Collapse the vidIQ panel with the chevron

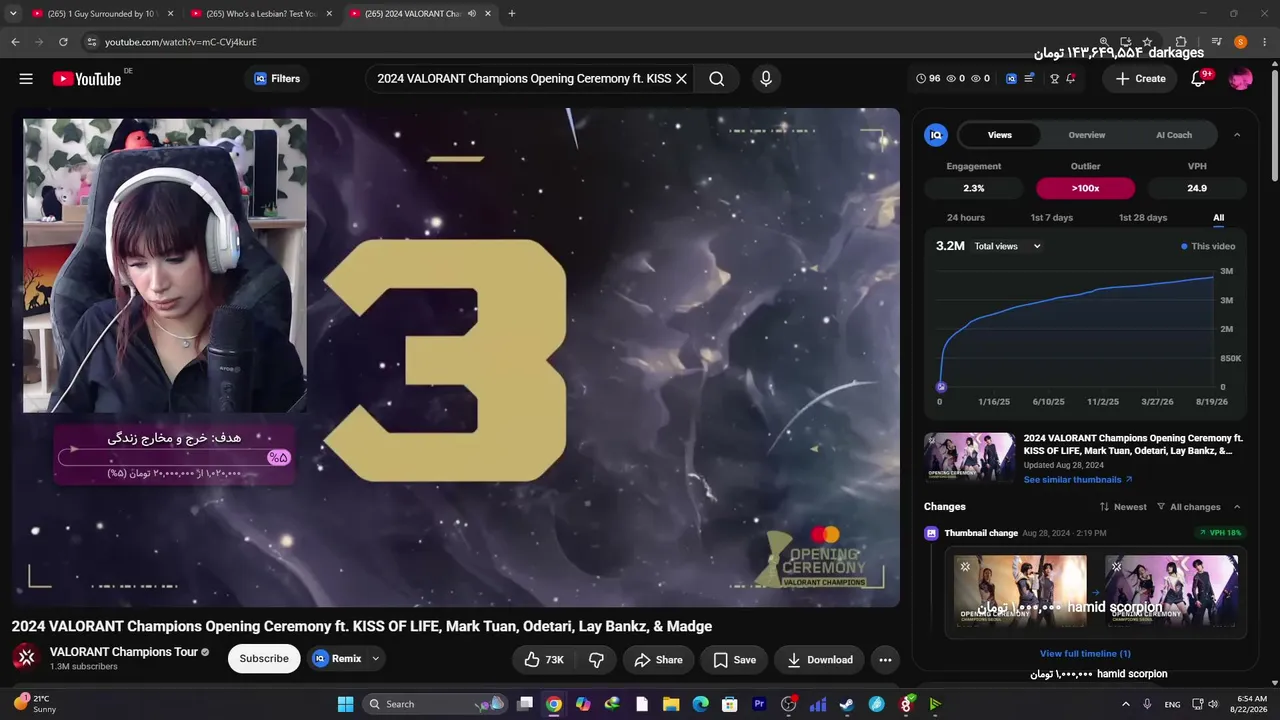1237,135
